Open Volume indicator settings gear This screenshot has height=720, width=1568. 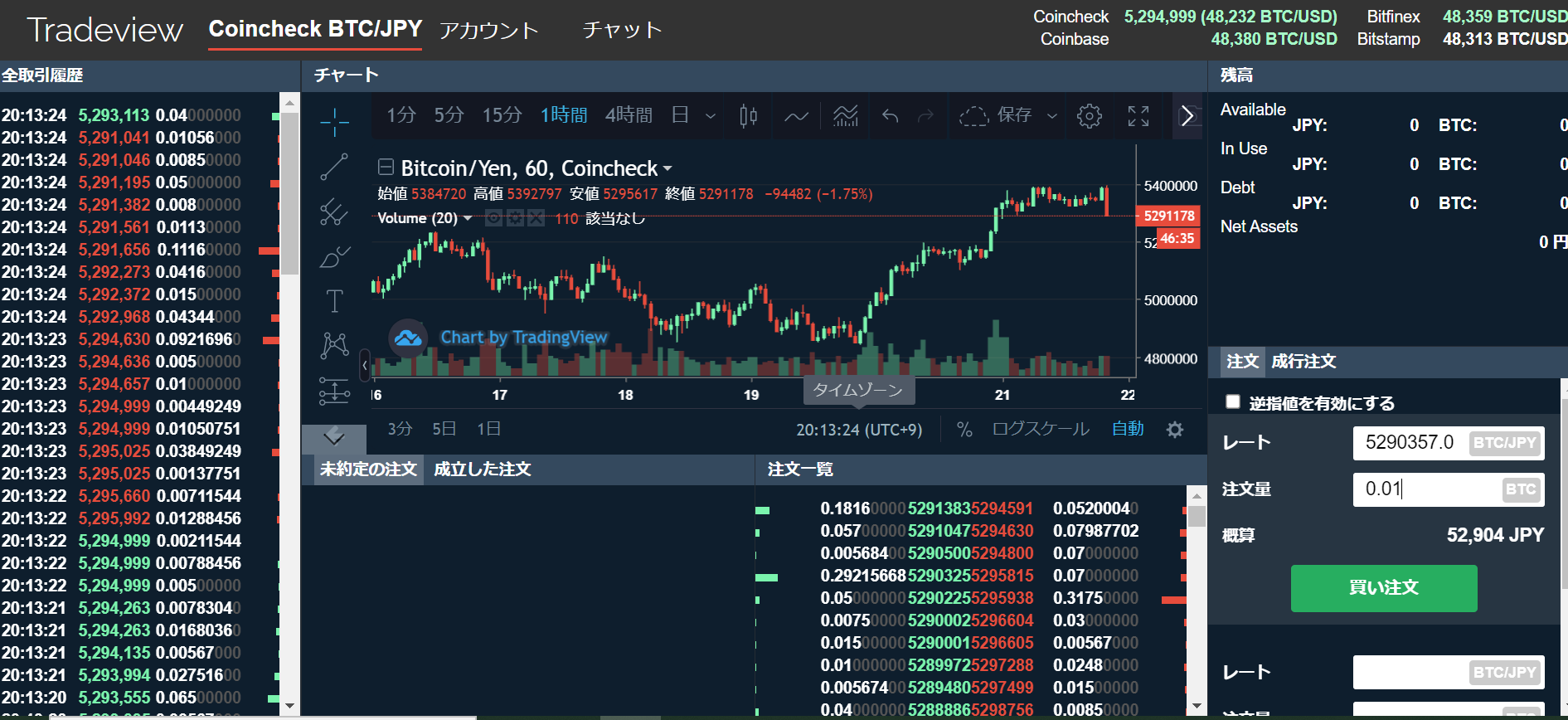click(515, 218)
